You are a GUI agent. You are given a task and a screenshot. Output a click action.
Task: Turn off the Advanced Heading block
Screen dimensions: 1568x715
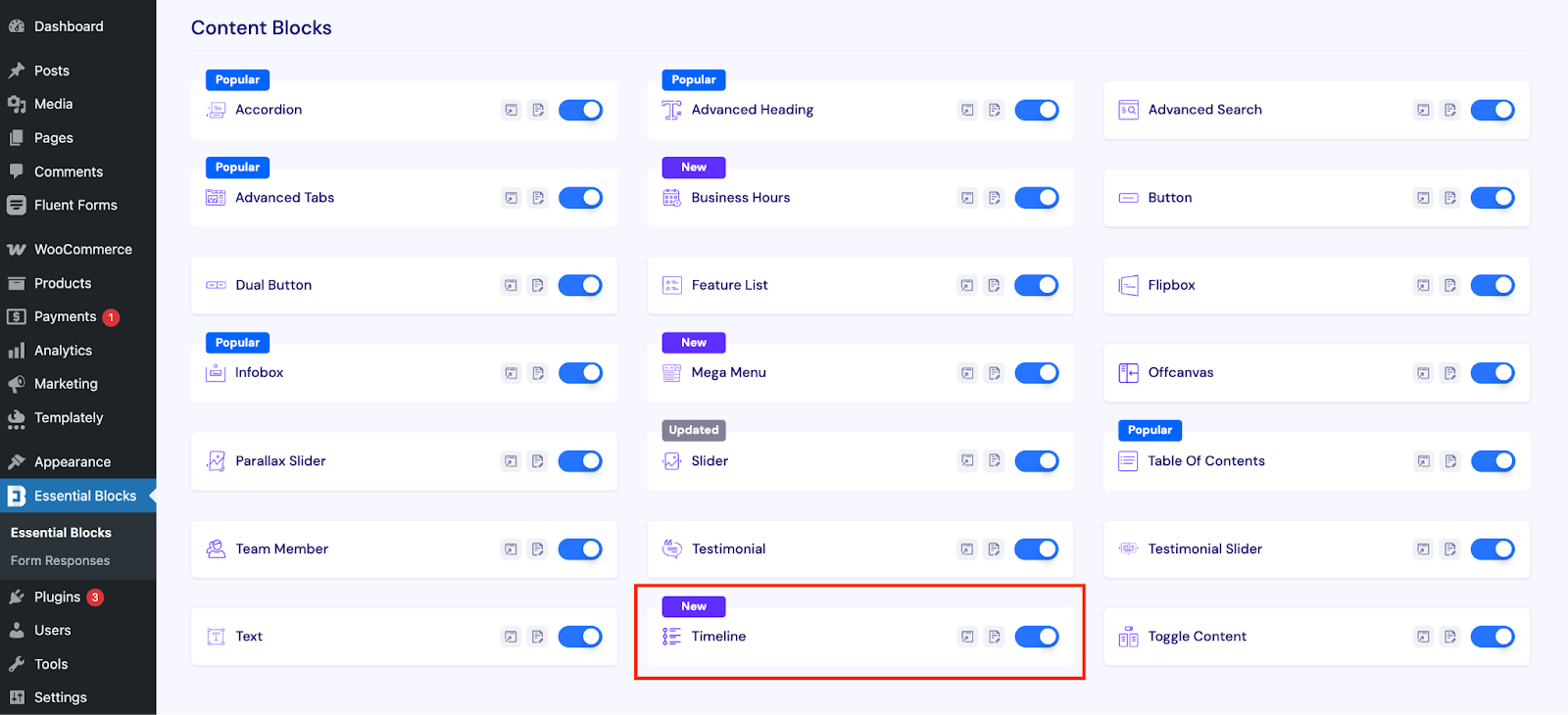1037,110
